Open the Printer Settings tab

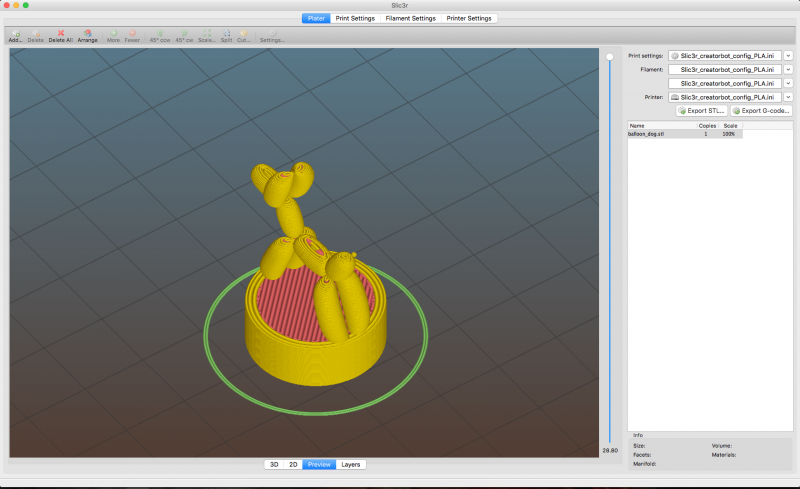coord(469,18)
